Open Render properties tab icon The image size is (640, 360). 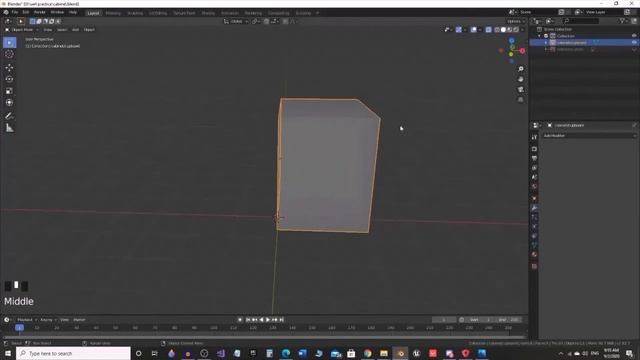point(534,149)
